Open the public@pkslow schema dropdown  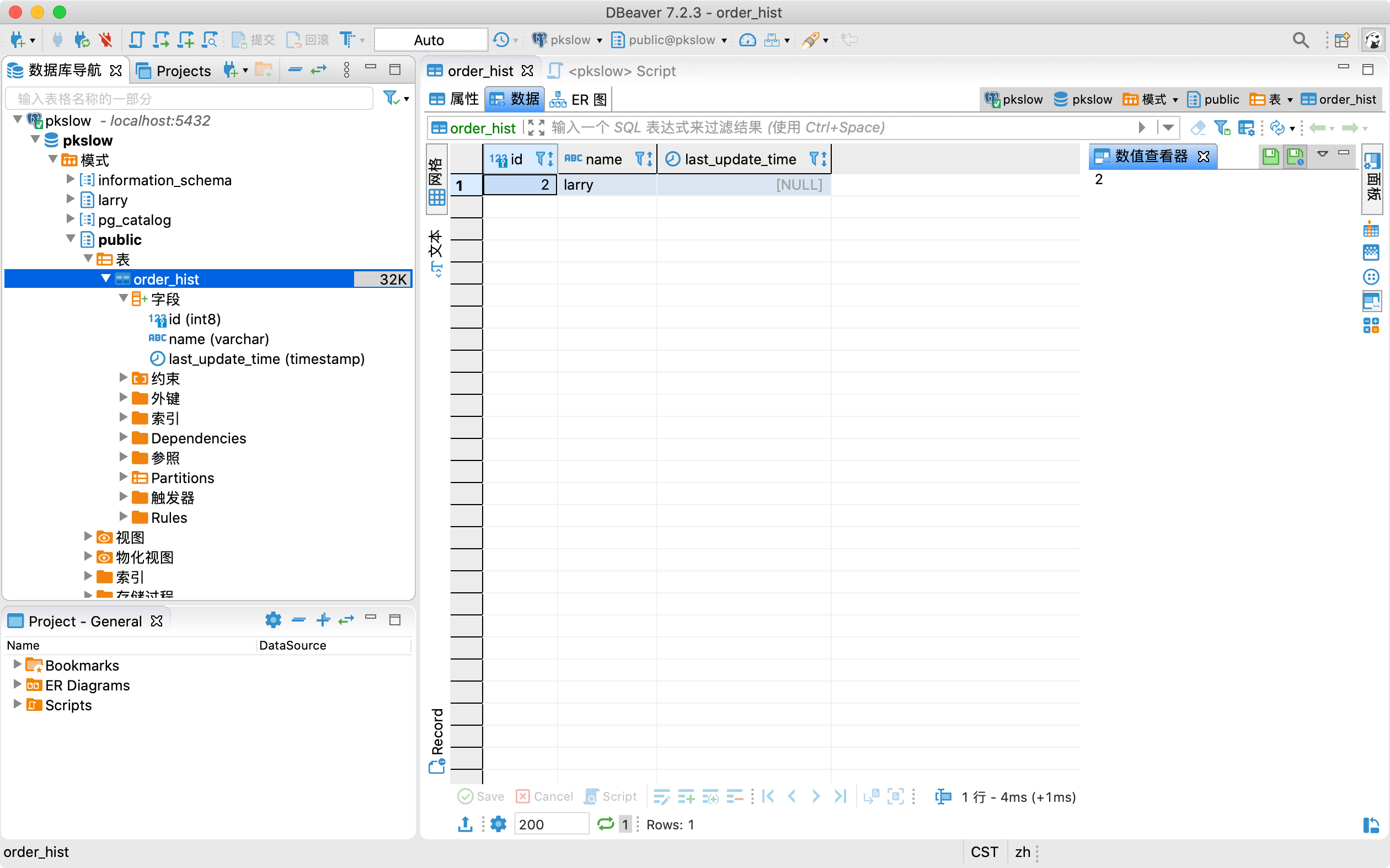point(670,40)
